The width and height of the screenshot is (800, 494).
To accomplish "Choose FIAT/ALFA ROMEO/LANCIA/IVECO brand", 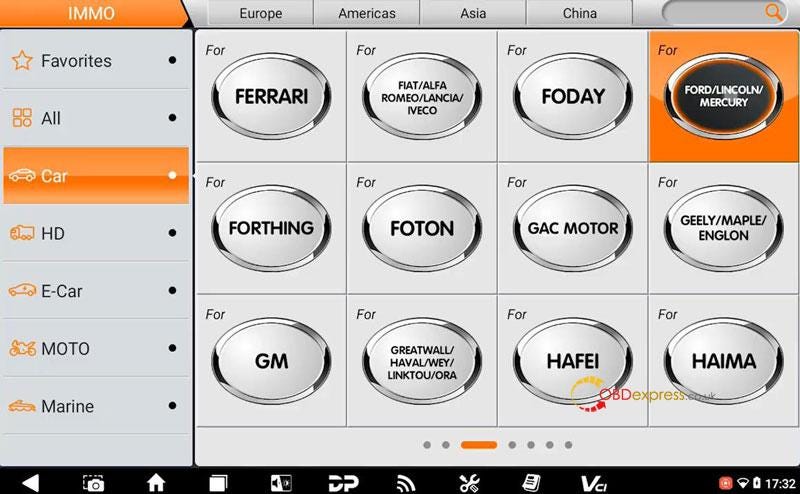I will [422, 96].
